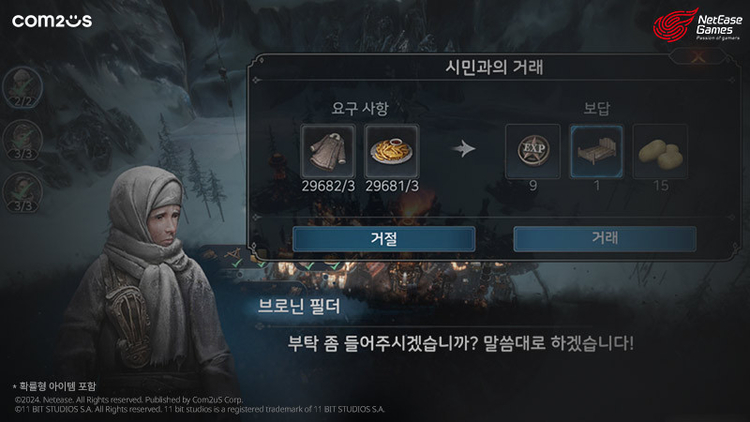This screenshot has height=422, width=750.
Task: Select the fur coat requirement item
Action: (328, 151)
